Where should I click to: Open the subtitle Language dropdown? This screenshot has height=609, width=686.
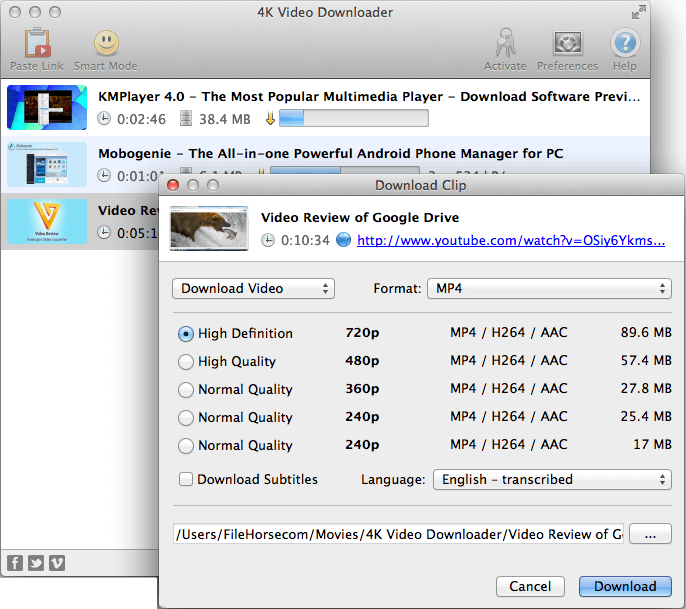tap(552, 480)
